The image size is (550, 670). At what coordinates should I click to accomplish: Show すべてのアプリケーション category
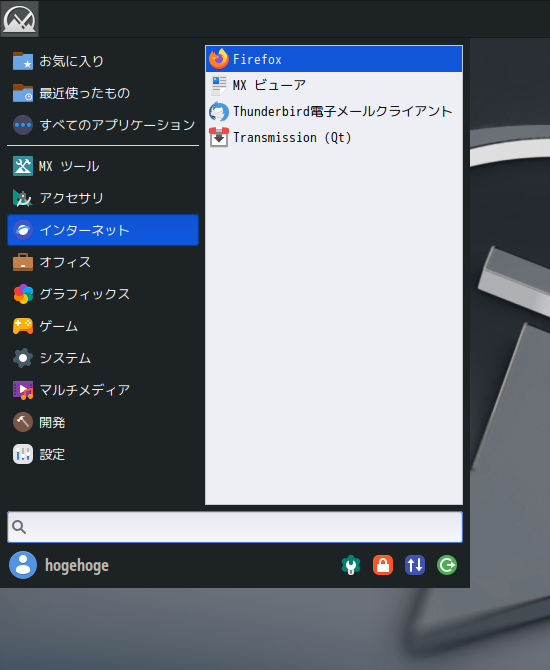103,125
